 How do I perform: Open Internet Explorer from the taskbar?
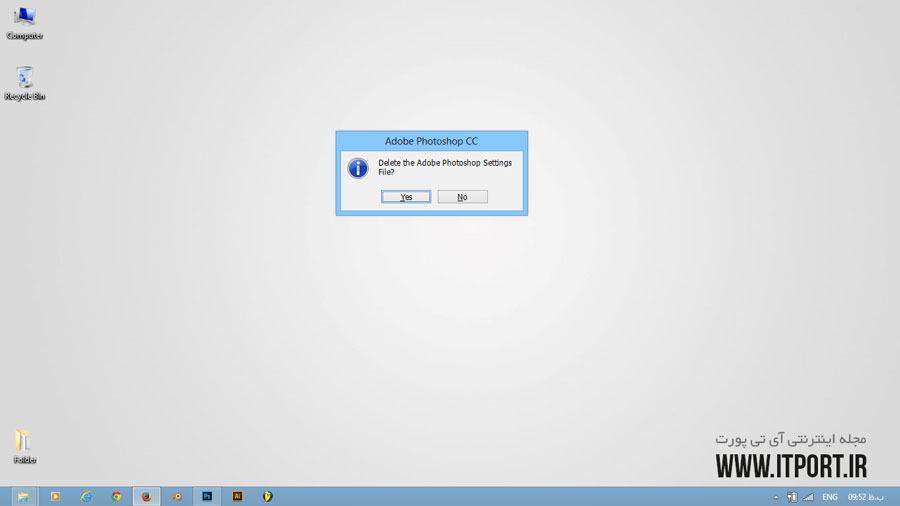(86, 497)
